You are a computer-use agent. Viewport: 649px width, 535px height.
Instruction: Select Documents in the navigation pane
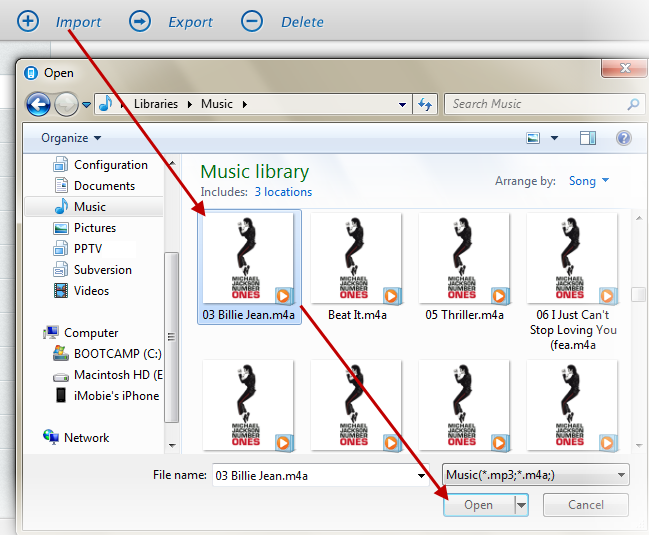point(104,186)
